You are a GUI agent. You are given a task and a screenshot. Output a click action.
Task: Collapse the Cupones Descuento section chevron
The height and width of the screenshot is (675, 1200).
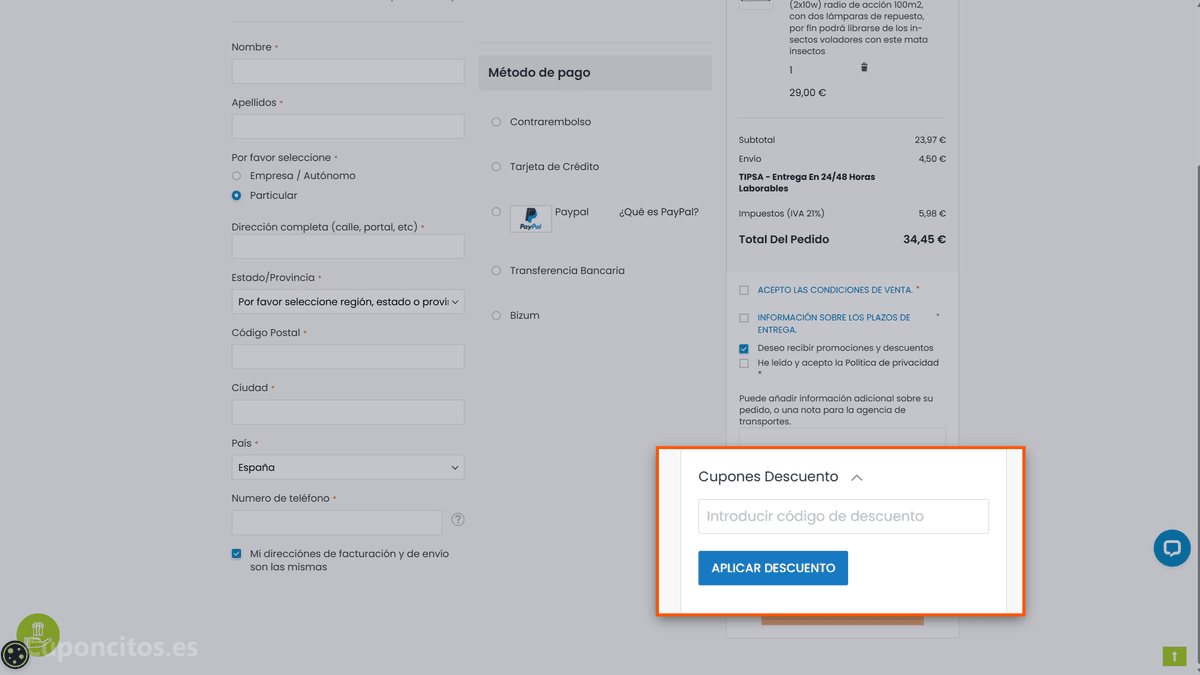(857, 478)
